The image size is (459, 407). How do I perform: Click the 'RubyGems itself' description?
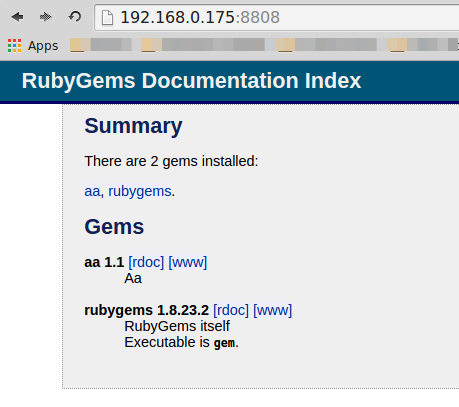pyautogui.click(x=177, y=326)
